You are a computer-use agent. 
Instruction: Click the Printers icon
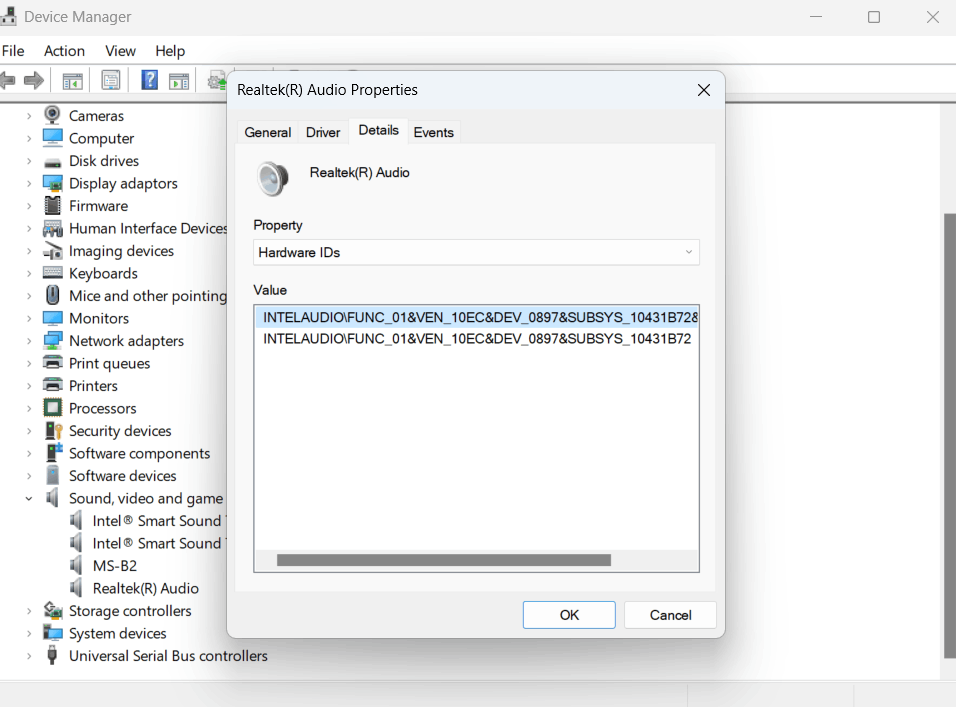pos(52,385)
